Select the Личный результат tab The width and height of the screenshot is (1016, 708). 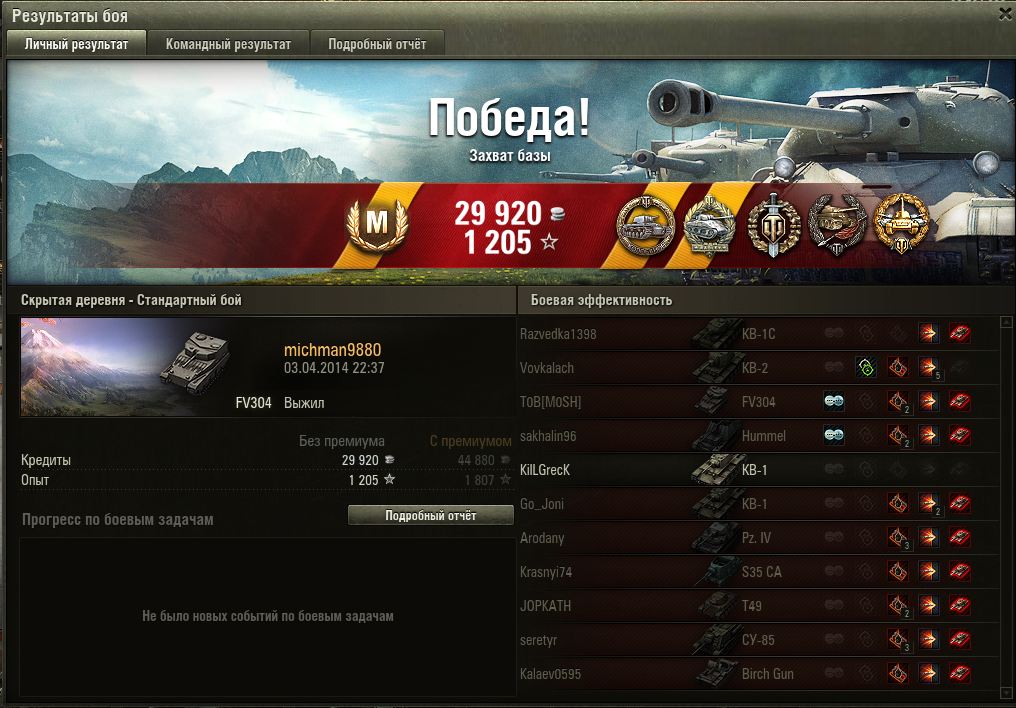[x=76, y=44]
